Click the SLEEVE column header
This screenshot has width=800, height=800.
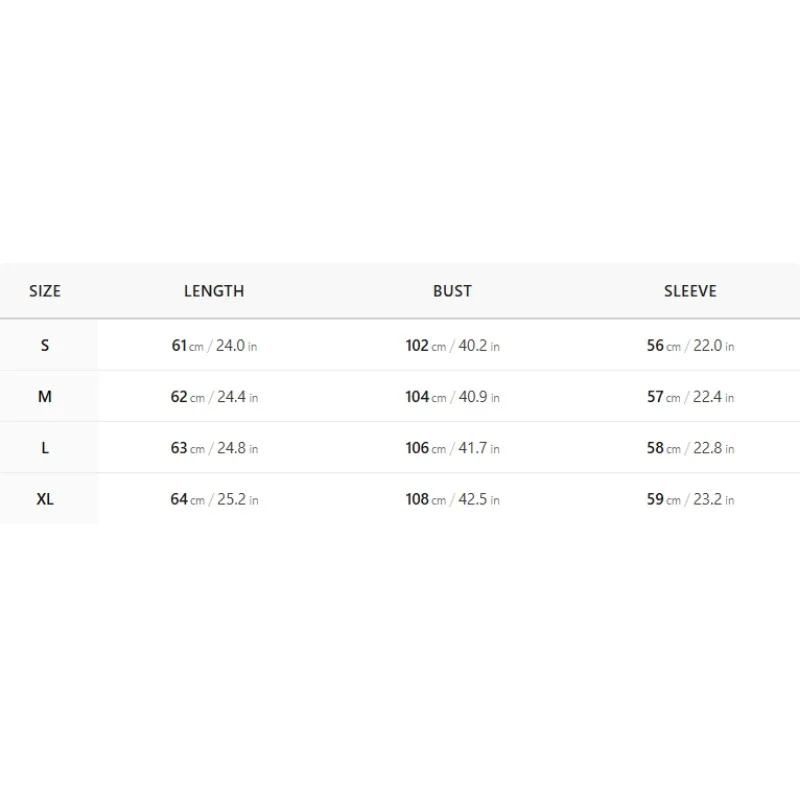[x=690, y=291]
